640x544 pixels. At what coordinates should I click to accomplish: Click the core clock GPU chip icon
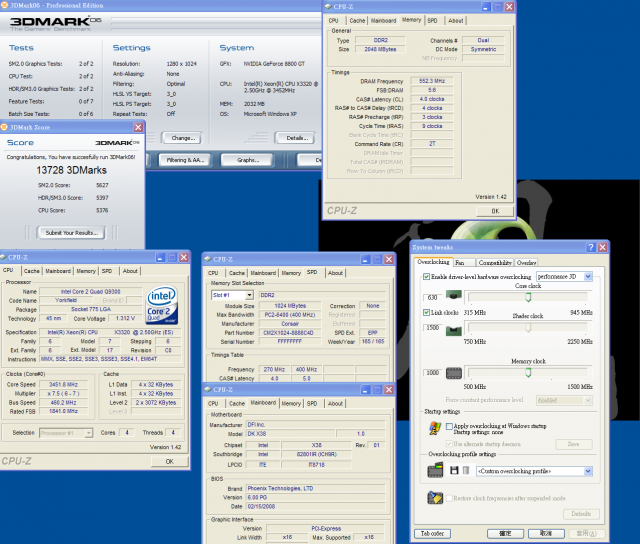[453, 295]
